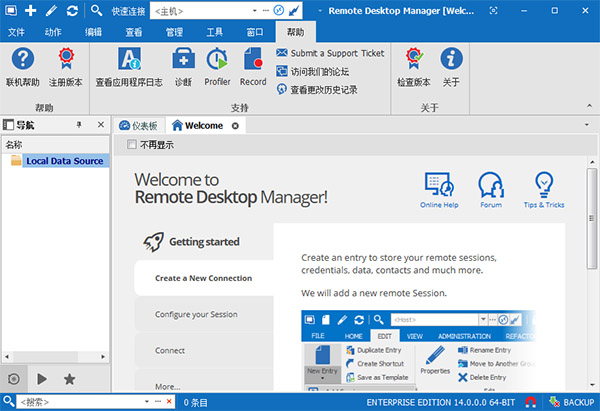Collapse the ribbon with the chevron arrow

[589, 106]
